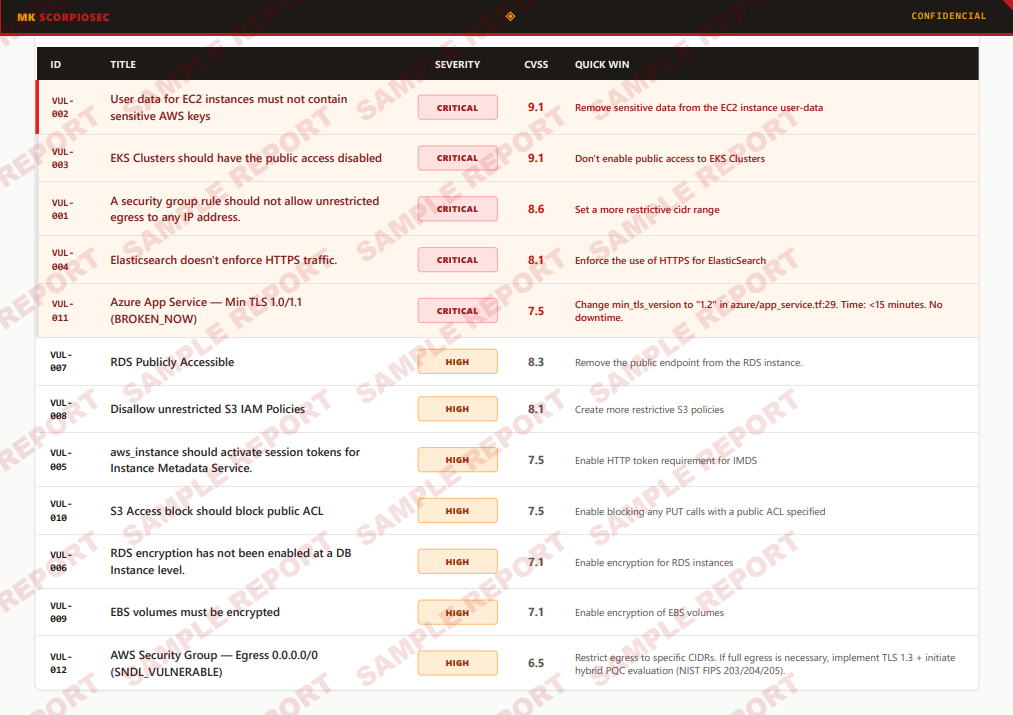This screenshot has height=715, width=1013.
Task: Select the VUL-010 ID cell
Action: [61, 511]
